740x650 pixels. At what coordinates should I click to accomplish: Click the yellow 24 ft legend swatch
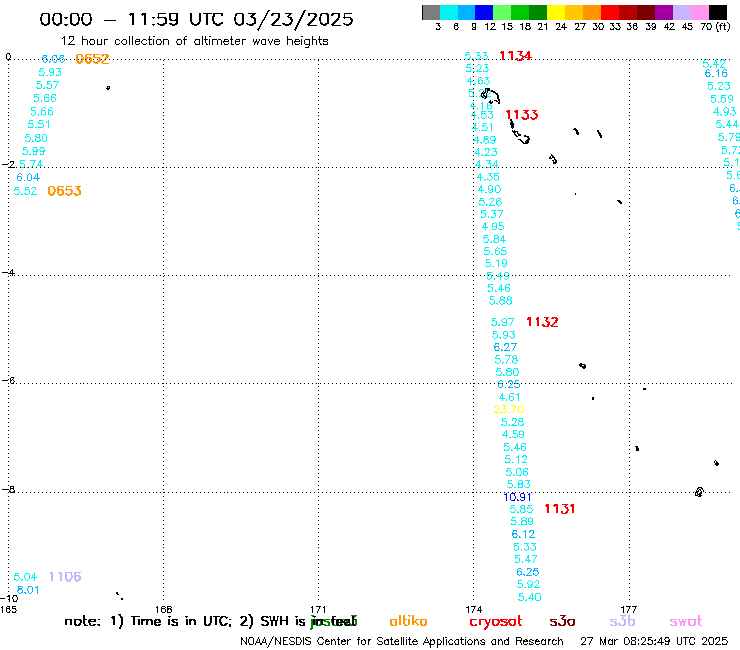tap(556, 12)
